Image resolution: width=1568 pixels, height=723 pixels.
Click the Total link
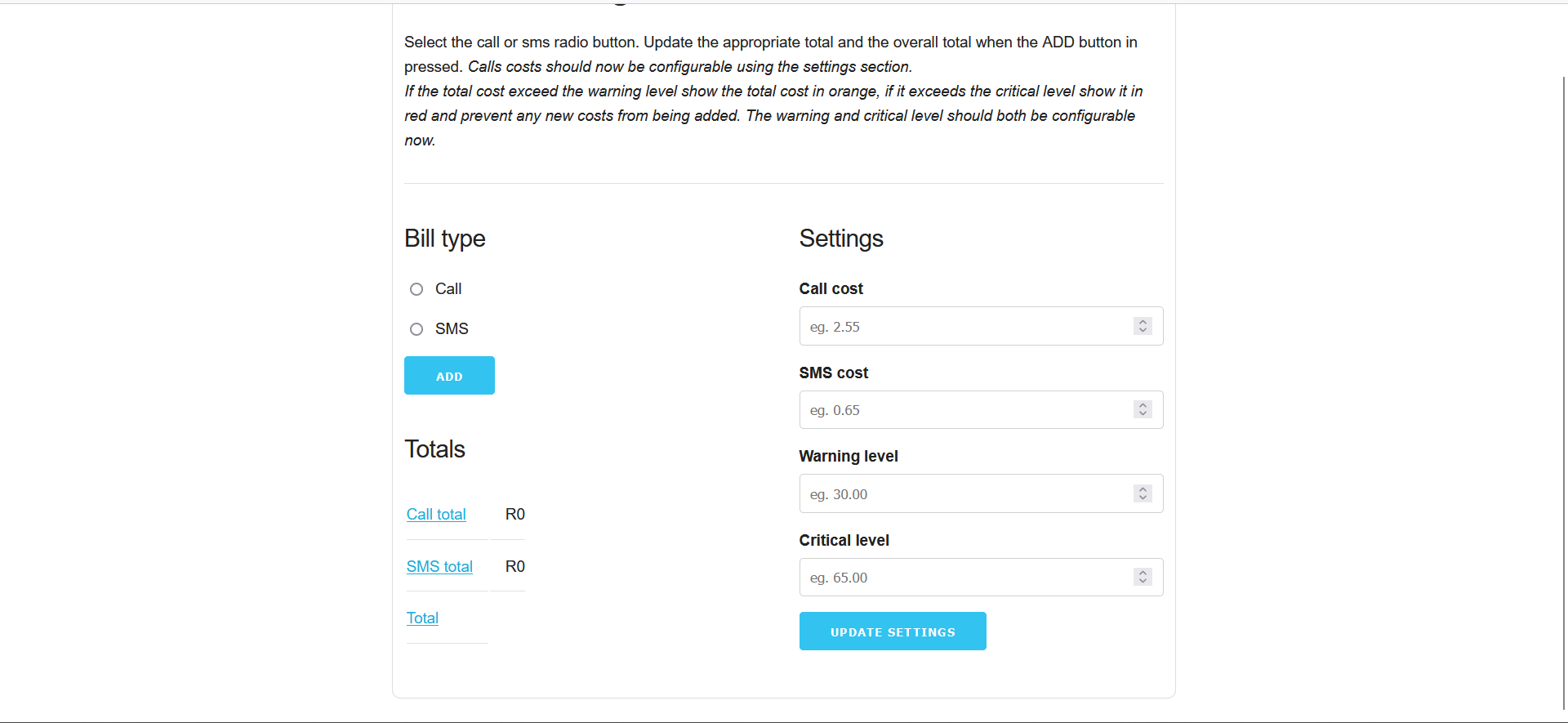tap(422, 618)
